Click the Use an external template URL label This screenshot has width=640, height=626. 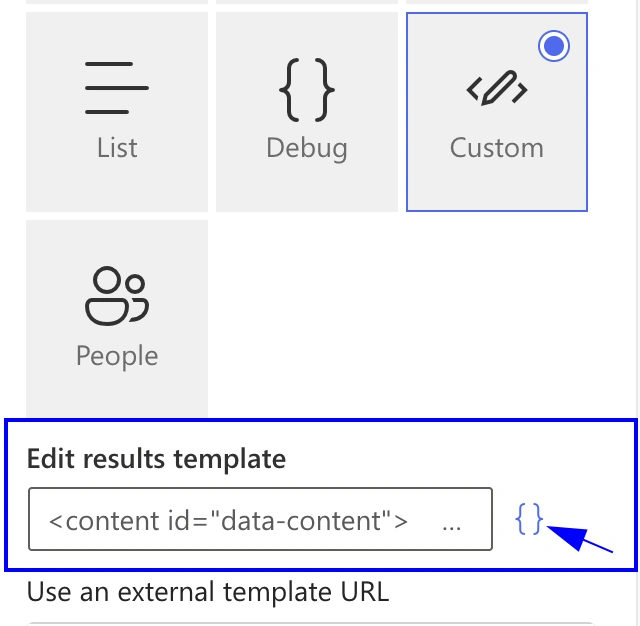[208, 592]
